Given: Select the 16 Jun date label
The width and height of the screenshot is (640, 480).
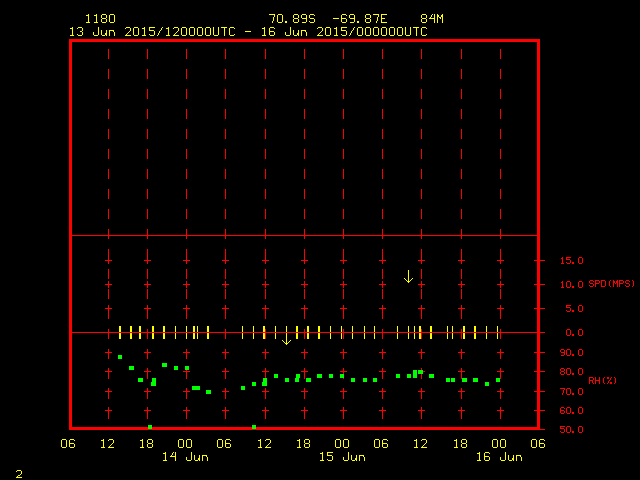Looking at the screenshot, I should (x=498, y=457).
